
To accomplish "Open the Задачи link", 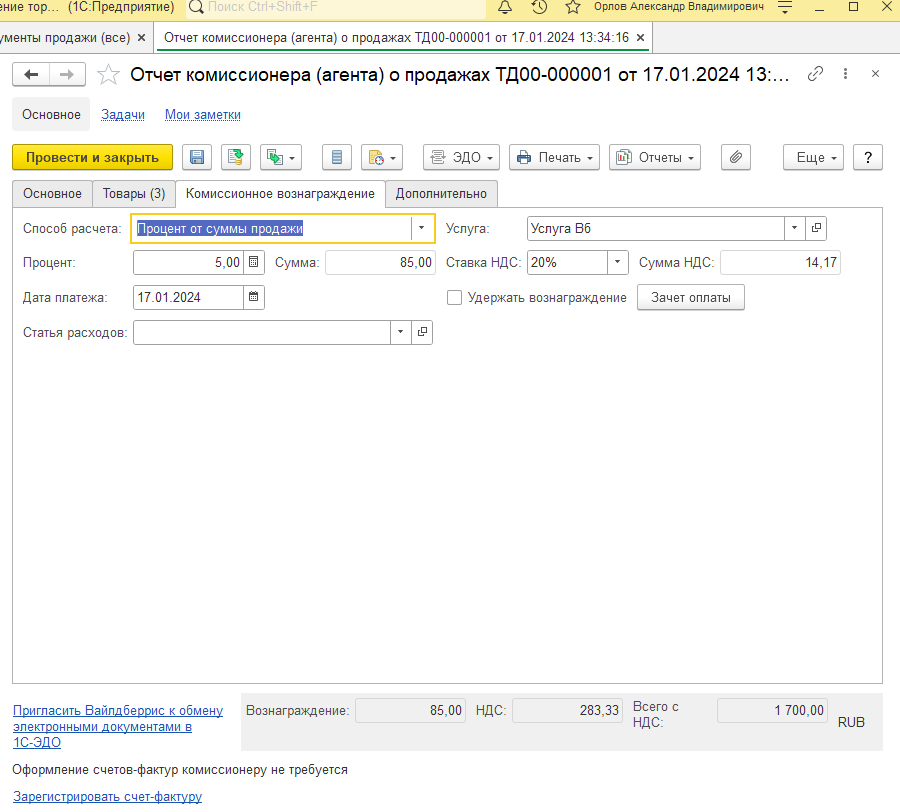I will click(x=123, y=115).
